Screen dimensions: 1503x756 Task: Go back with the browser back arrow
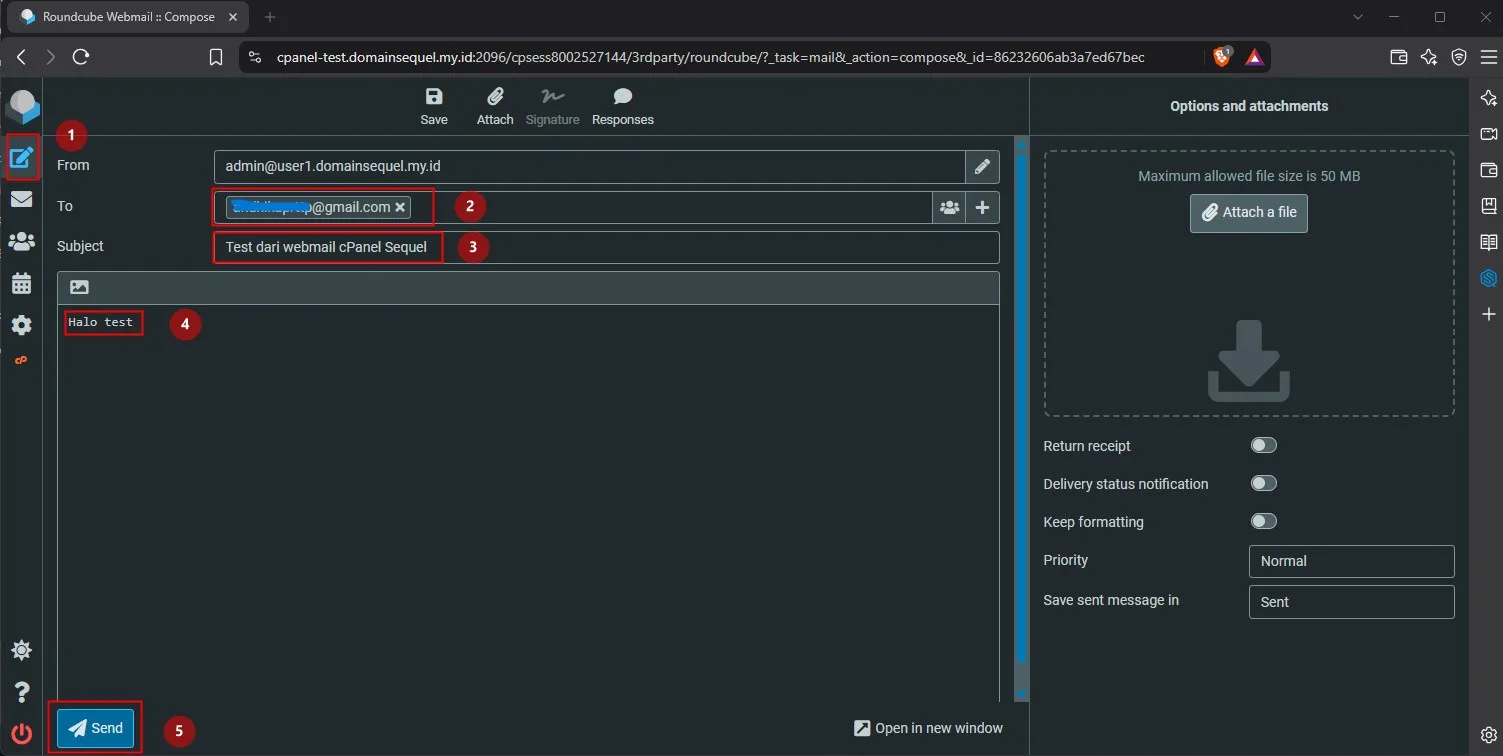pyautogui.click(x=21, y=57)
